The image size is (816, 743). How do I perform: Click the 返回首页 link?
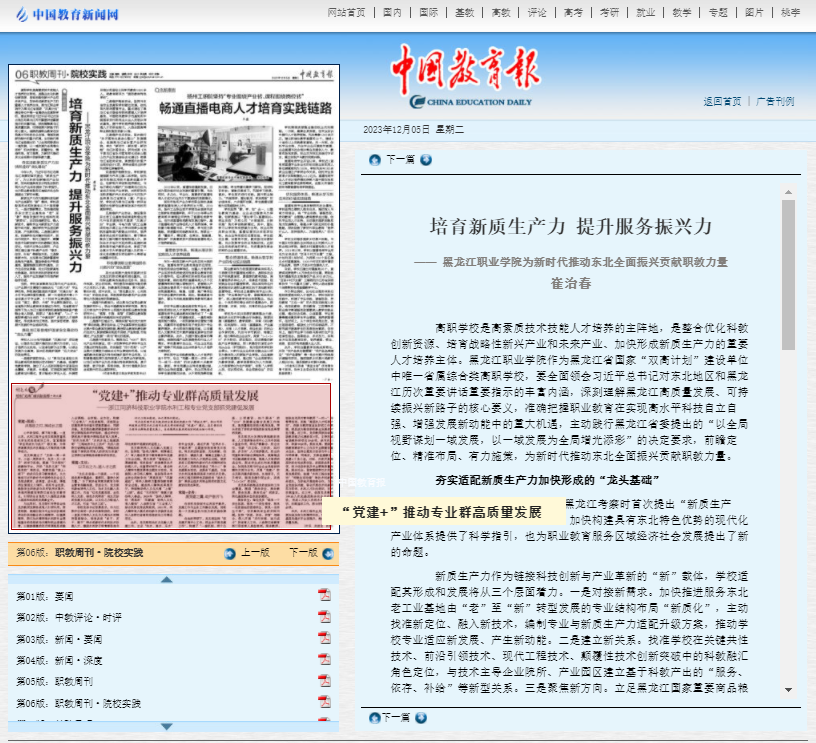[722, 101]
